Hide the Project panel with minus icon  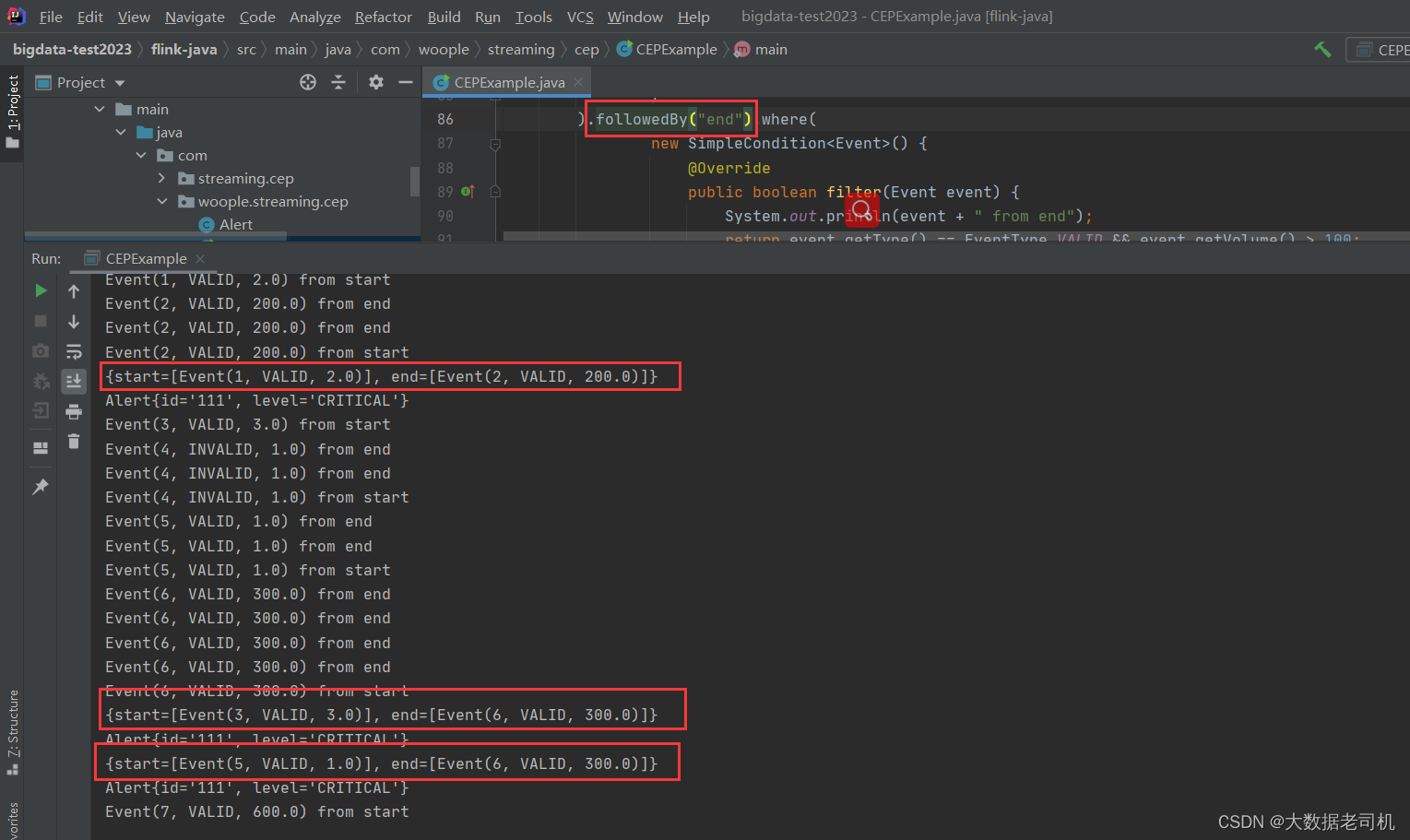coord(405,82)
